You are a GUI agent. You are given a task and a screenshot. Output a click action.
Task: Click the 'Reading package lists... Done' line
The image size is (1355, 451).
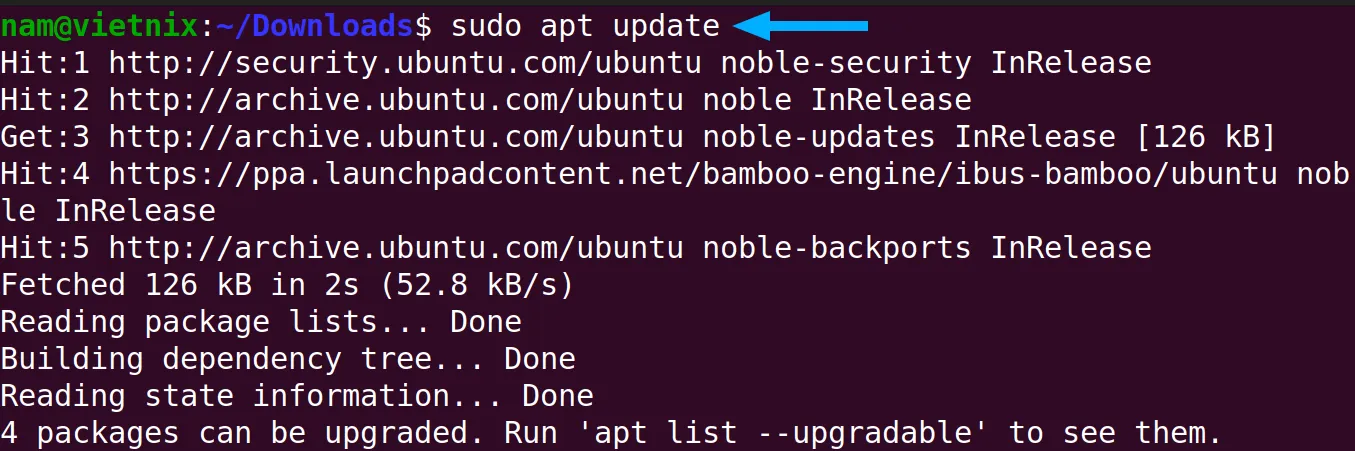point(261,322)
